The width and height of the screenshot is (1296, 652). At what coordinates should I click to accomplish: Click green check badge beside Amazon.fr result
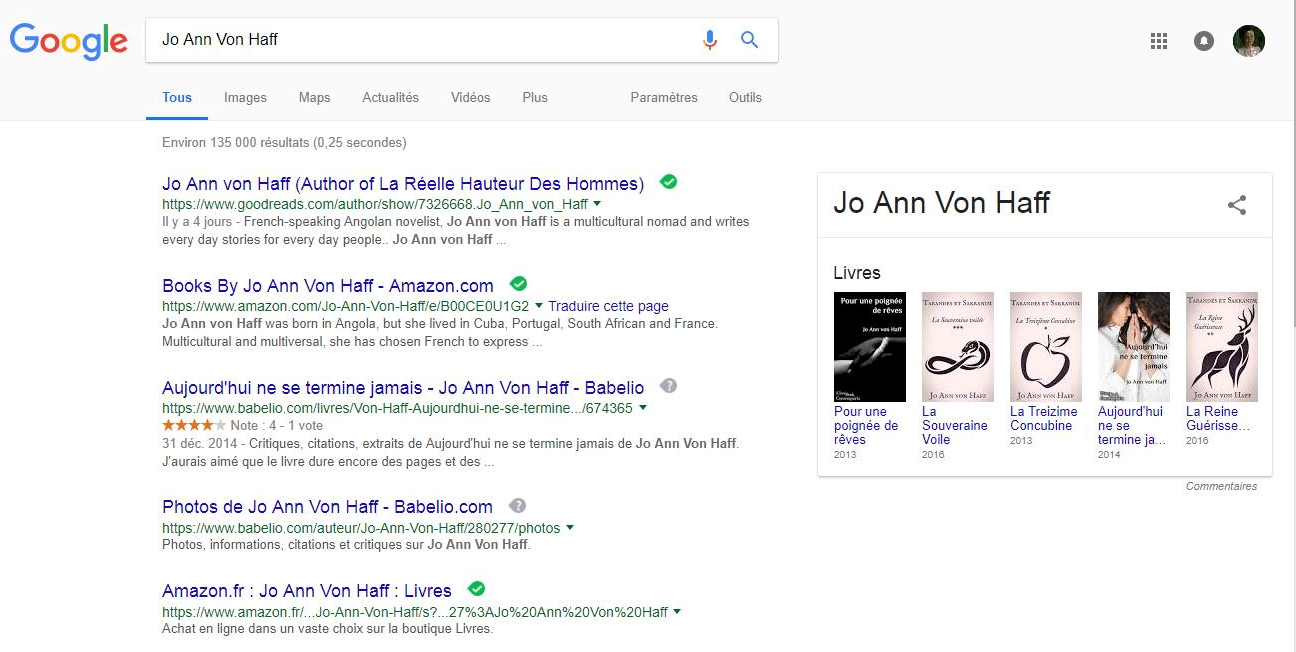pyautogui.click(x=476, y=589)
